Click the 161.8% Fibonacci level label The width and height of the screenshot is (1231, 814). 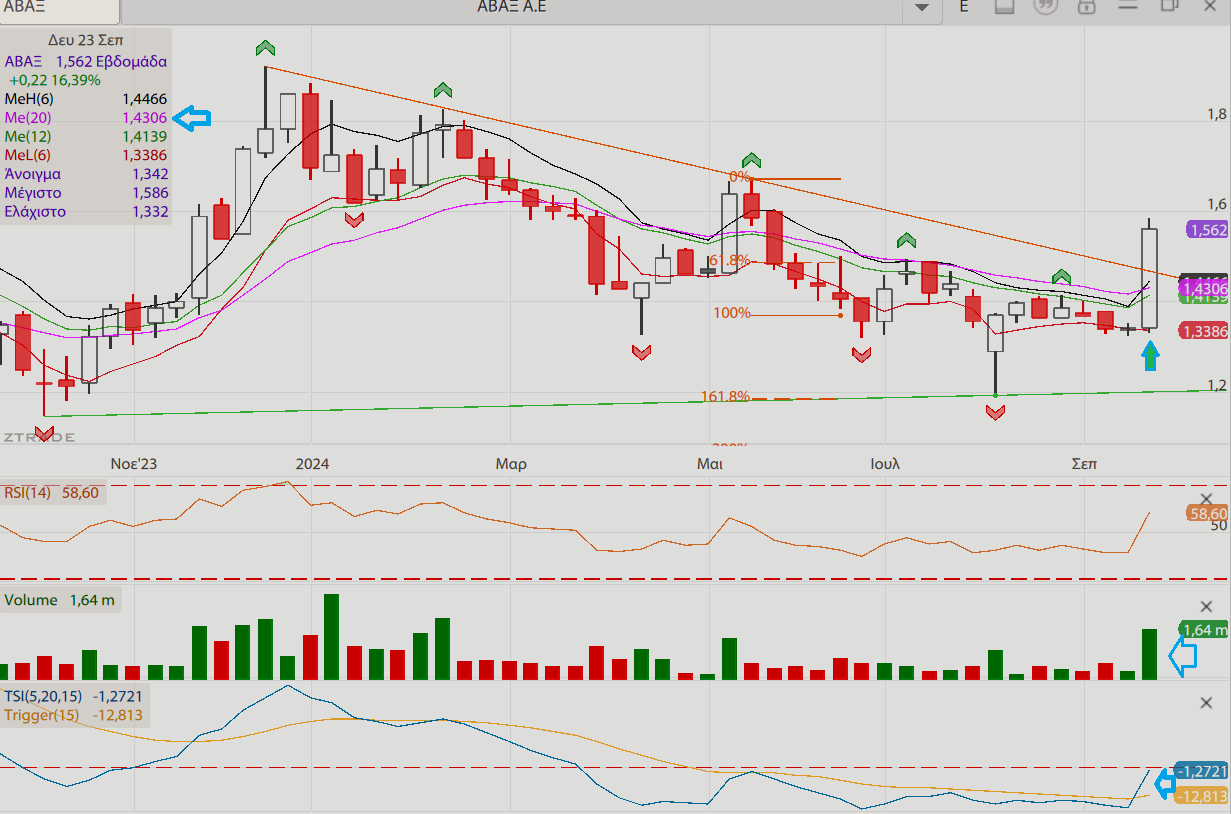click(725, 396)
